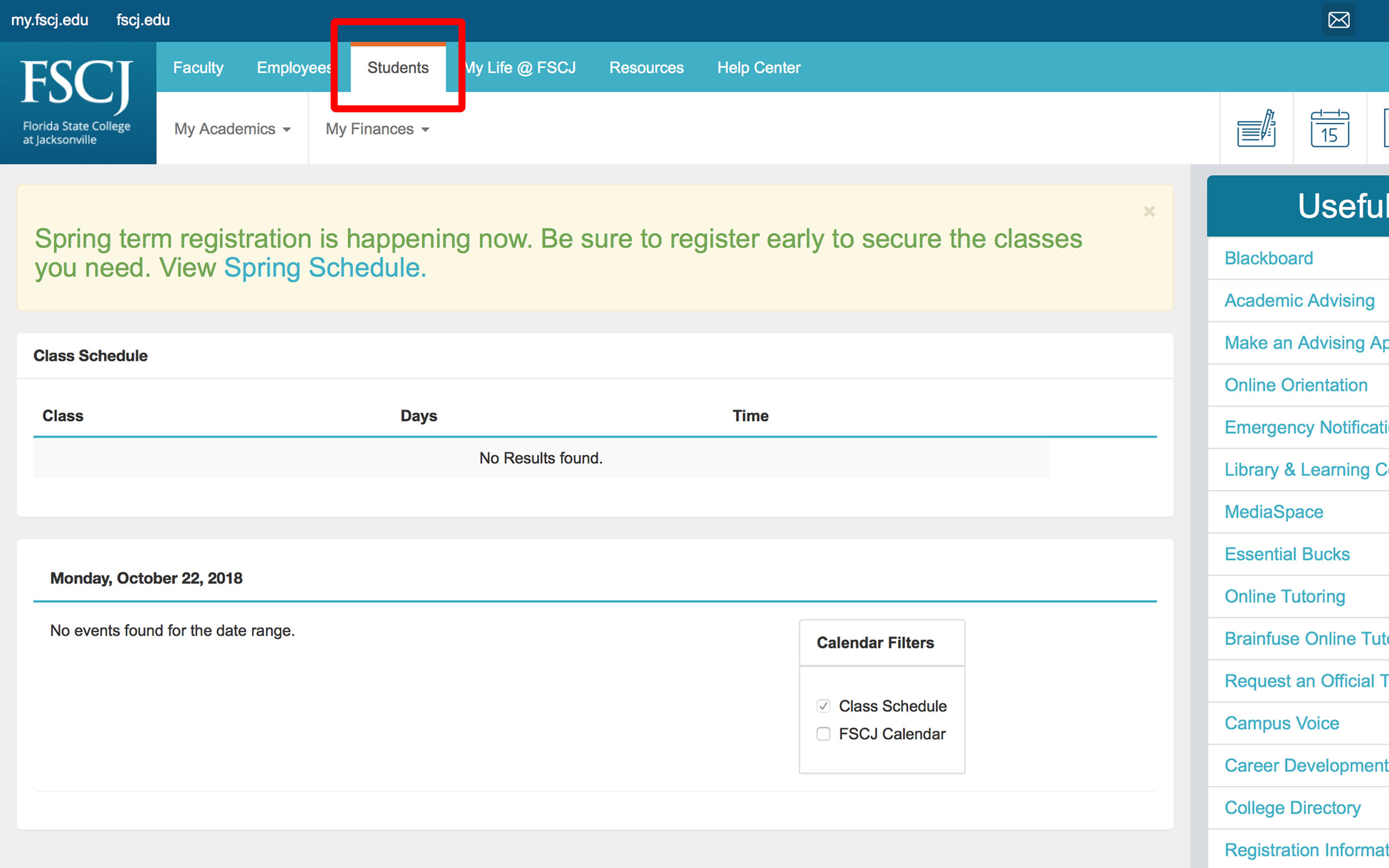The height and width of the screenshot is (868, 1389).
Task: Open the my.fscj.edu link
Action: pos(49,20)
